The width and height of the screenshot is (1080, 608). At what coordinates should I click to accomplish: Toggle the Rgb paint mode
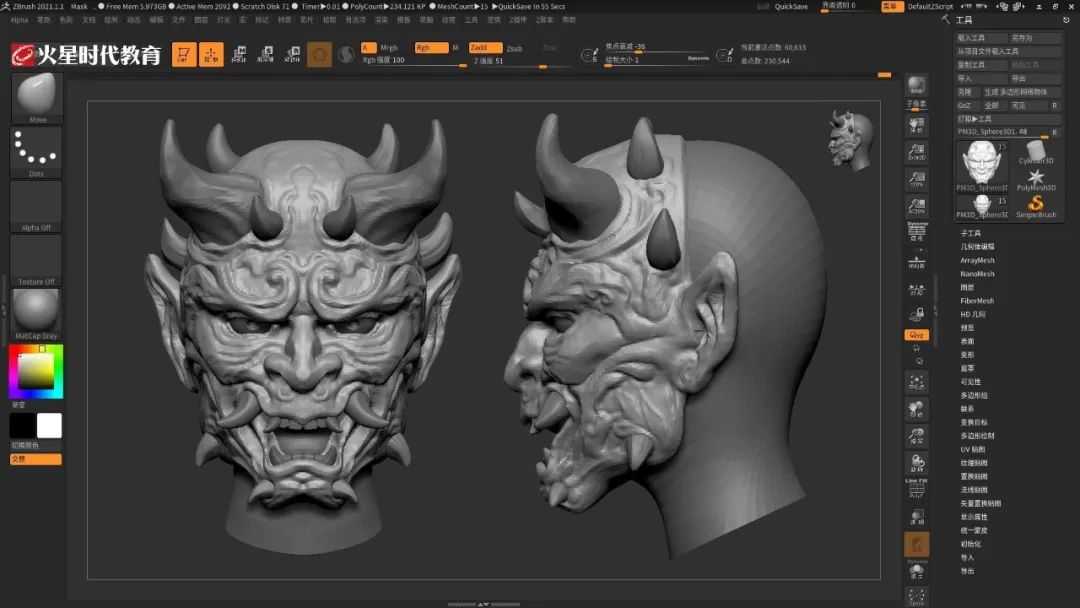pos(431,48)
